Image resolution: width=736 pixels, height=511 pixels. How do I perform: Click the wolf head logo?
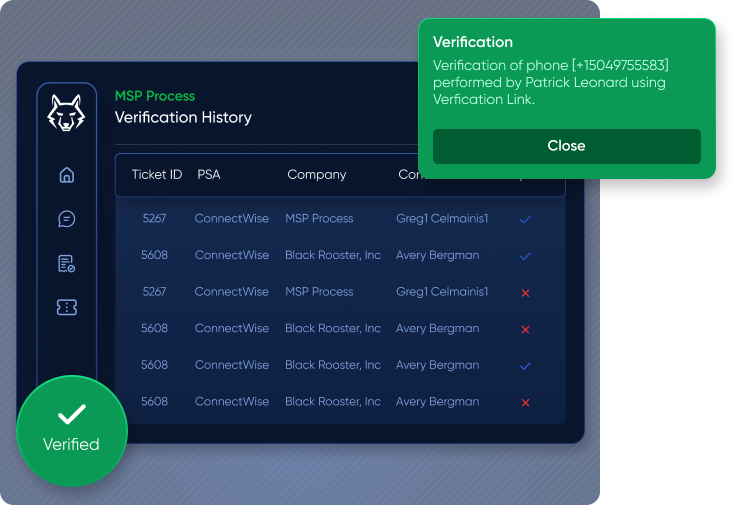(67, 113)
